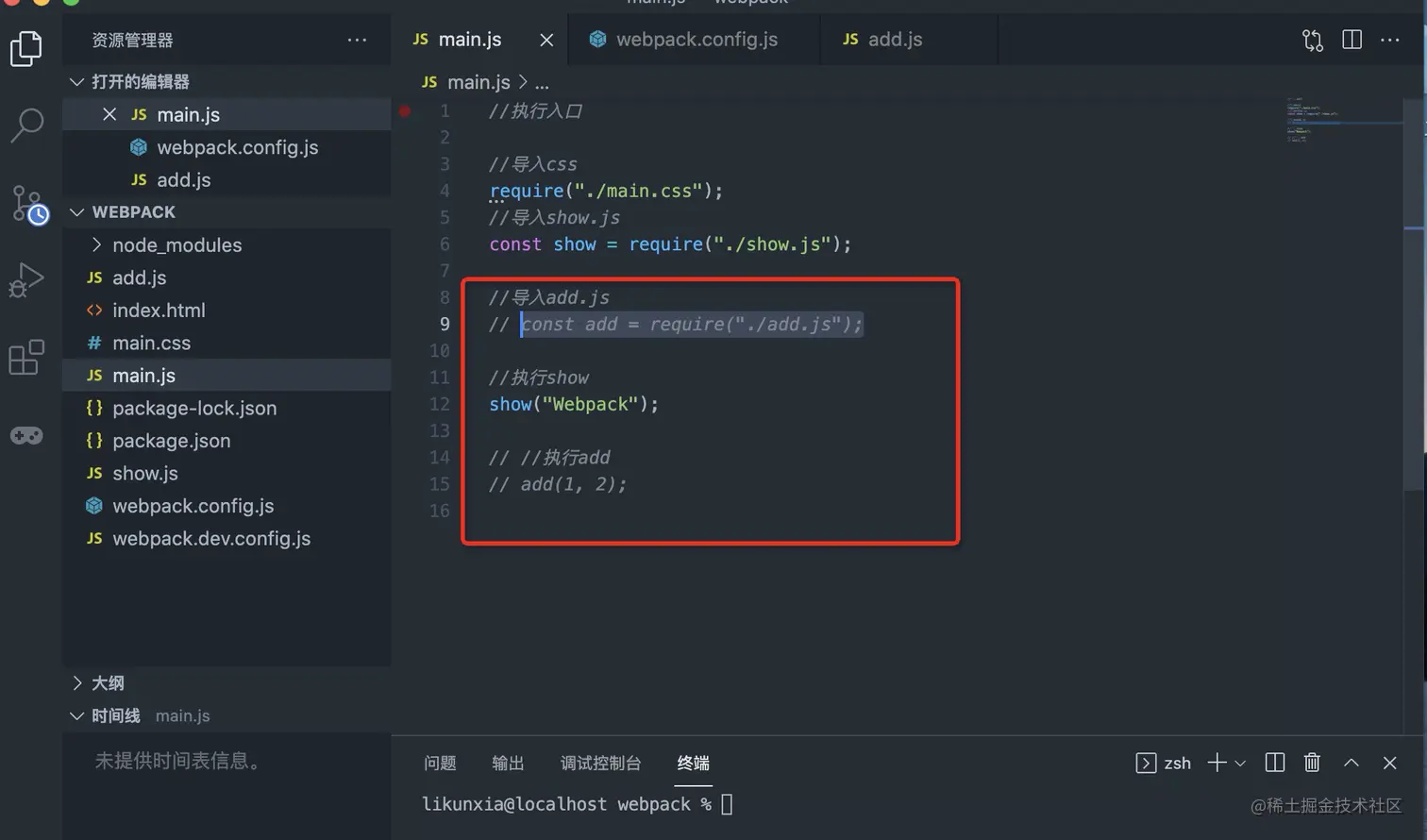The height and width of the screenshot is (840, 1427).
Task: Kill the terminal with trash icon
Action: pyautogui.click(x=1312, y=763)
